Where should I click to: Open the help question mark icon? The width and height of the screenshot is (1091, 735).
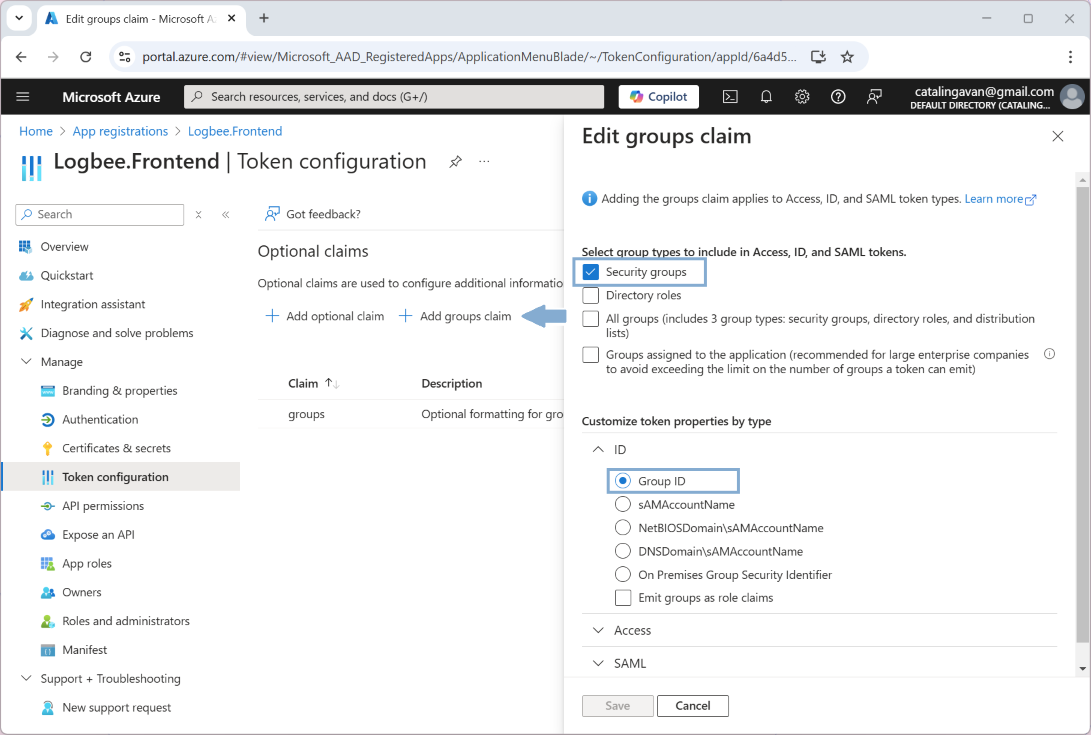[838, 97]
